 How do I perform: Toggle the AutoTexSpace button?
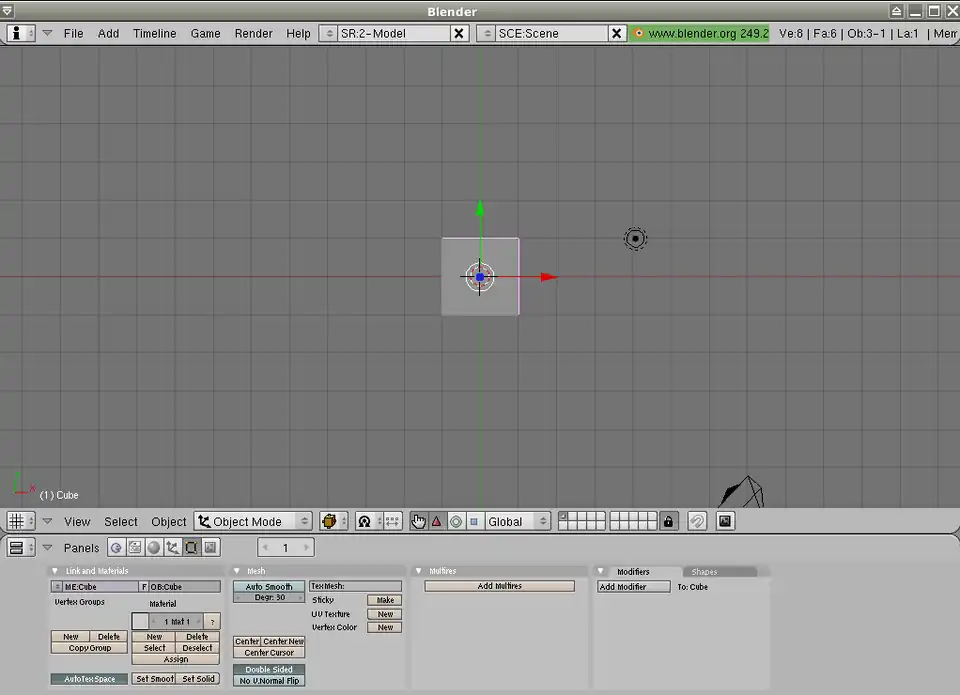[89, 679]
